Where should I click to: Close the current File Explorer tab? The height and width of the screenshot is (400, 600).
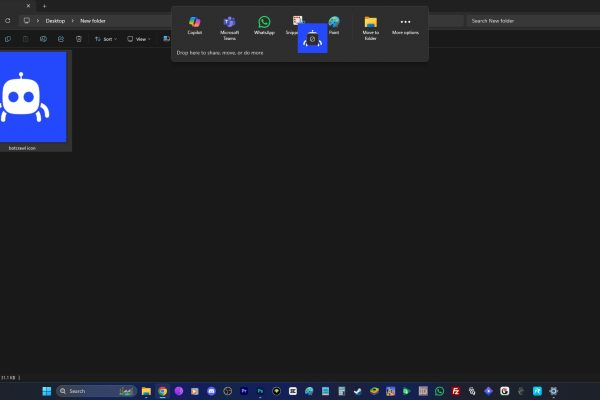(x=28, y=6)
